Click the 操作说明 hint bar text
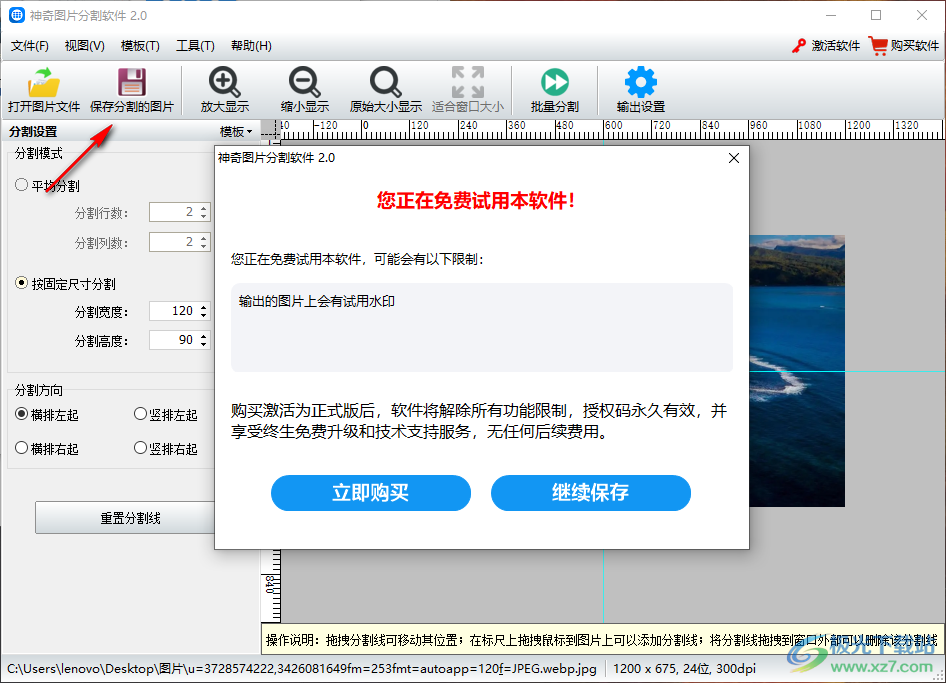Image resolution: width=946 pixels, height=683 pixels. 602,640
